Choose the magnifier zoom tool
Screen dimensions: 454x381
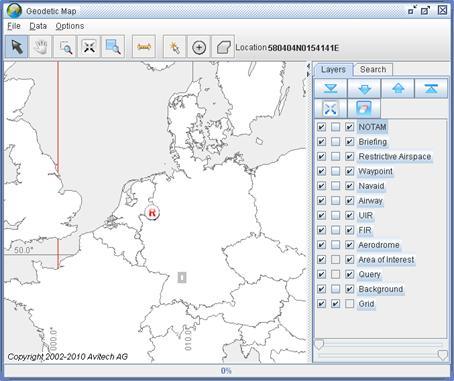(65, 47)
